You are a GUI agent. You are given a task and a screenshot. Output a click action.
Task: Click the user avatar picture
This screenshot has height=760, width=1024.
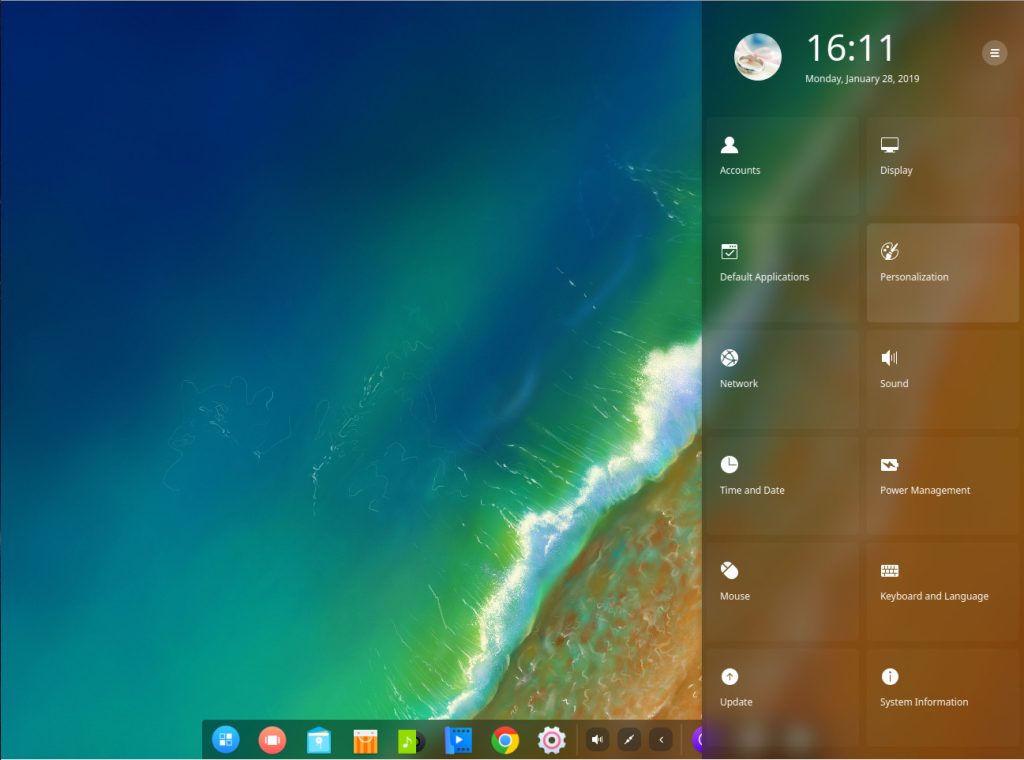(x=757, y=57)
